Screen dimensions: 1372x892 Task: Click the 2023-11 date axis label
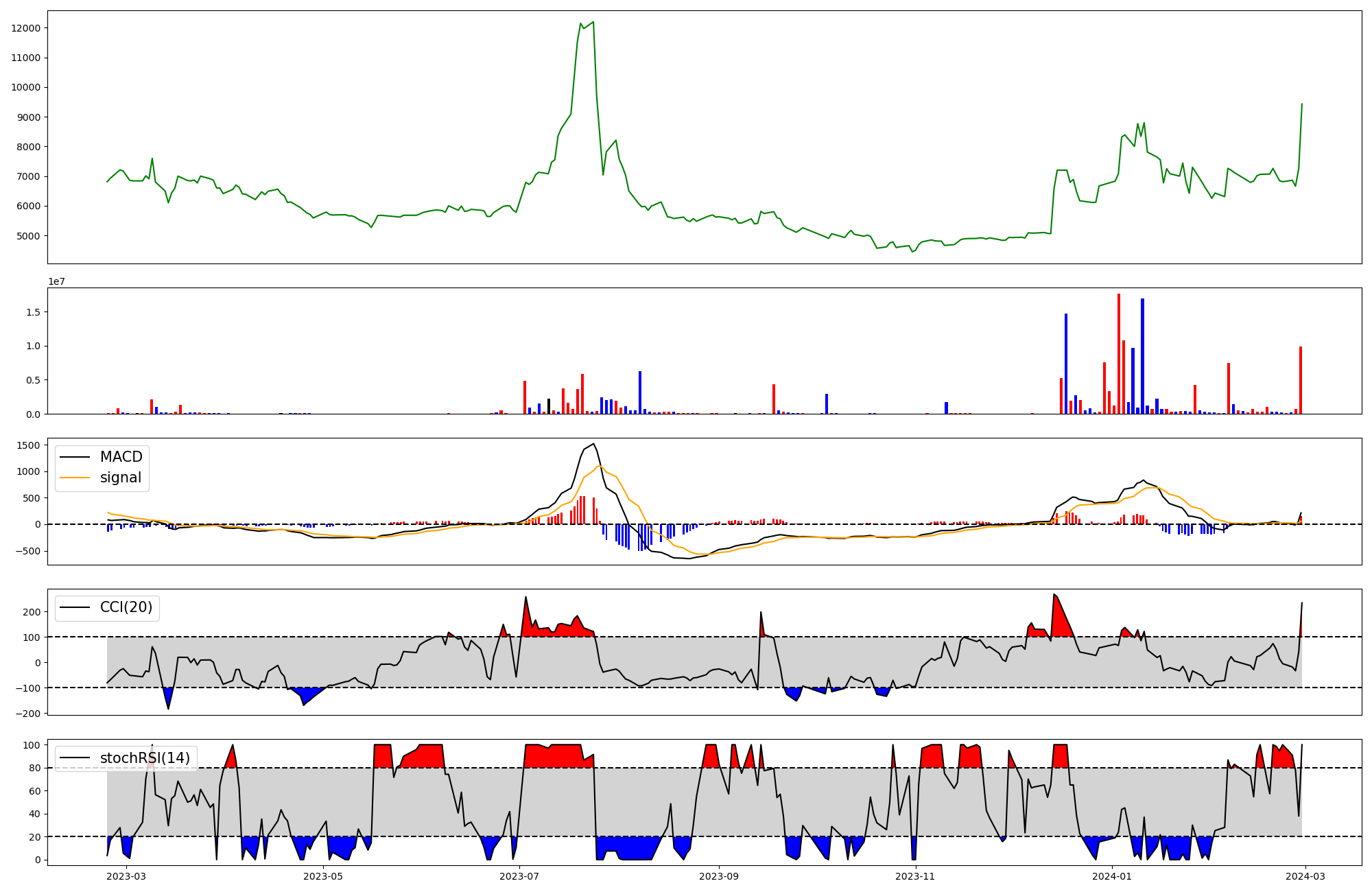915,876
